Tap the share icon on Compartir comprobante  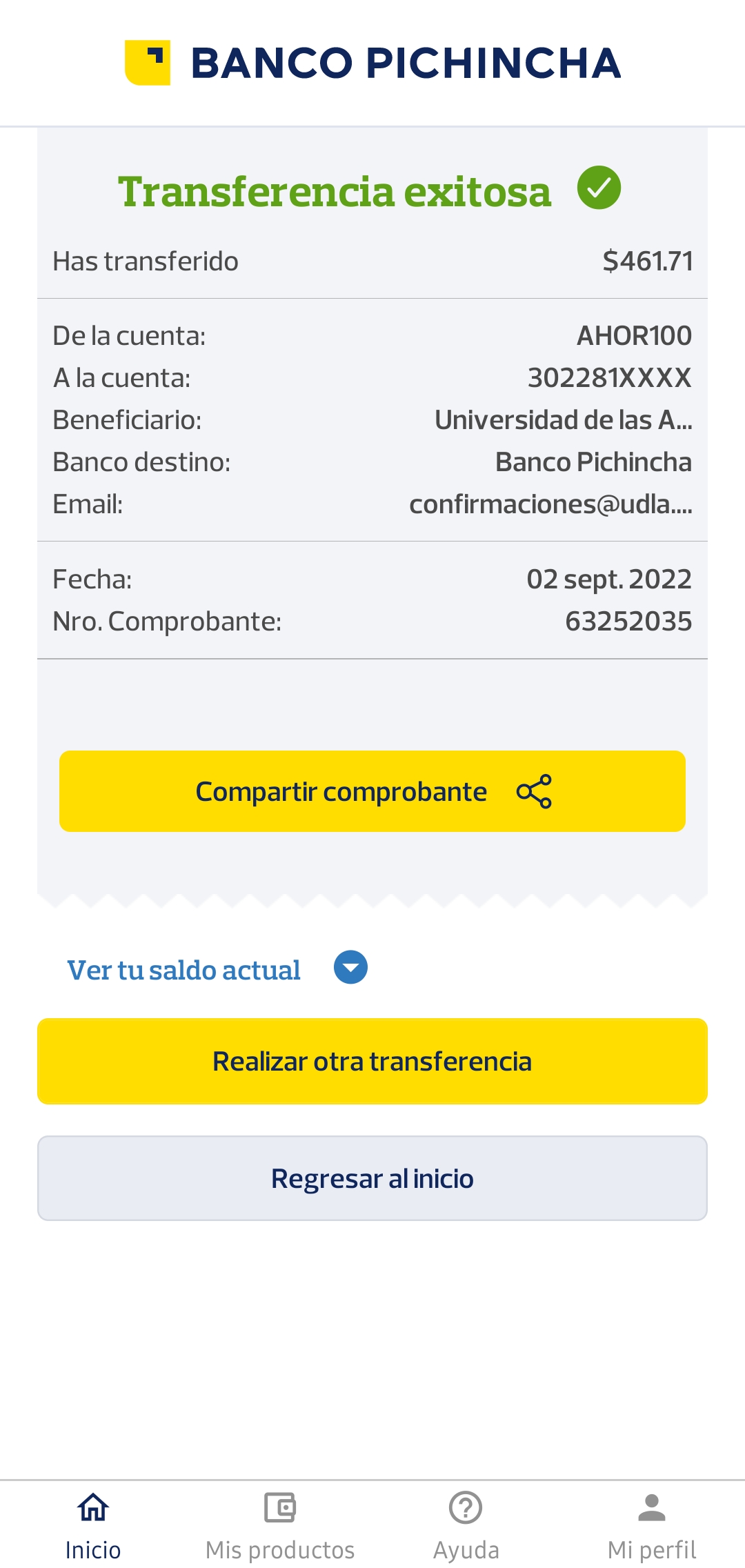click(534, 791)
